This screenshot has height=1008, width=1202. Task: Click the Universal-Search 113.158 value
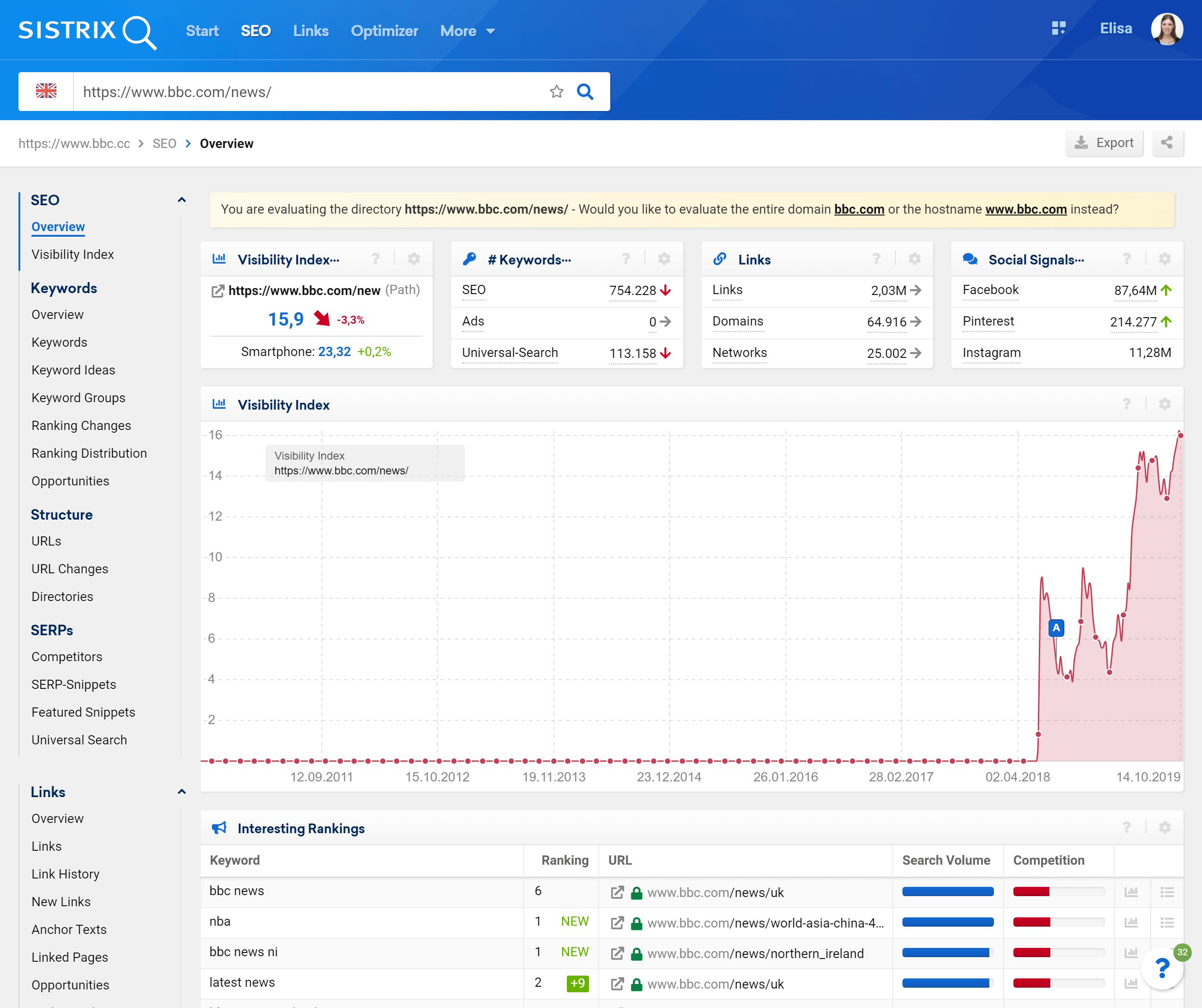coord(632,353)
